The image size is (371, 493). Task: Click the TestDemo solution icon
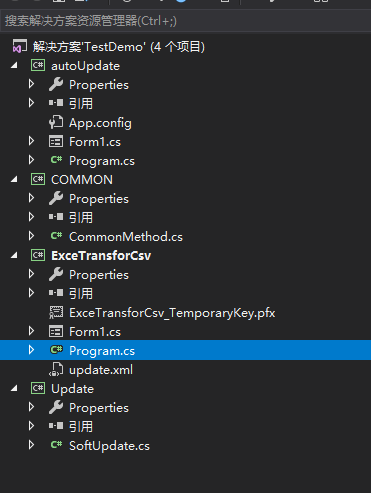(x=19, y=46)
